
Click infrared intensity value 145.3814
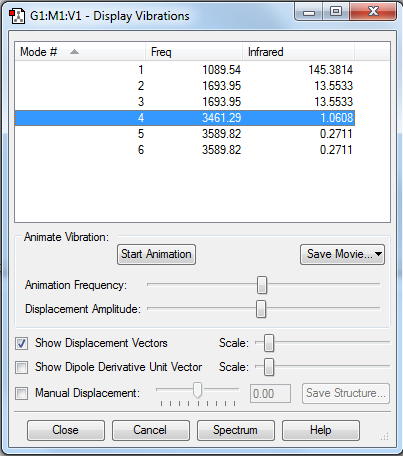click(330, 70)
